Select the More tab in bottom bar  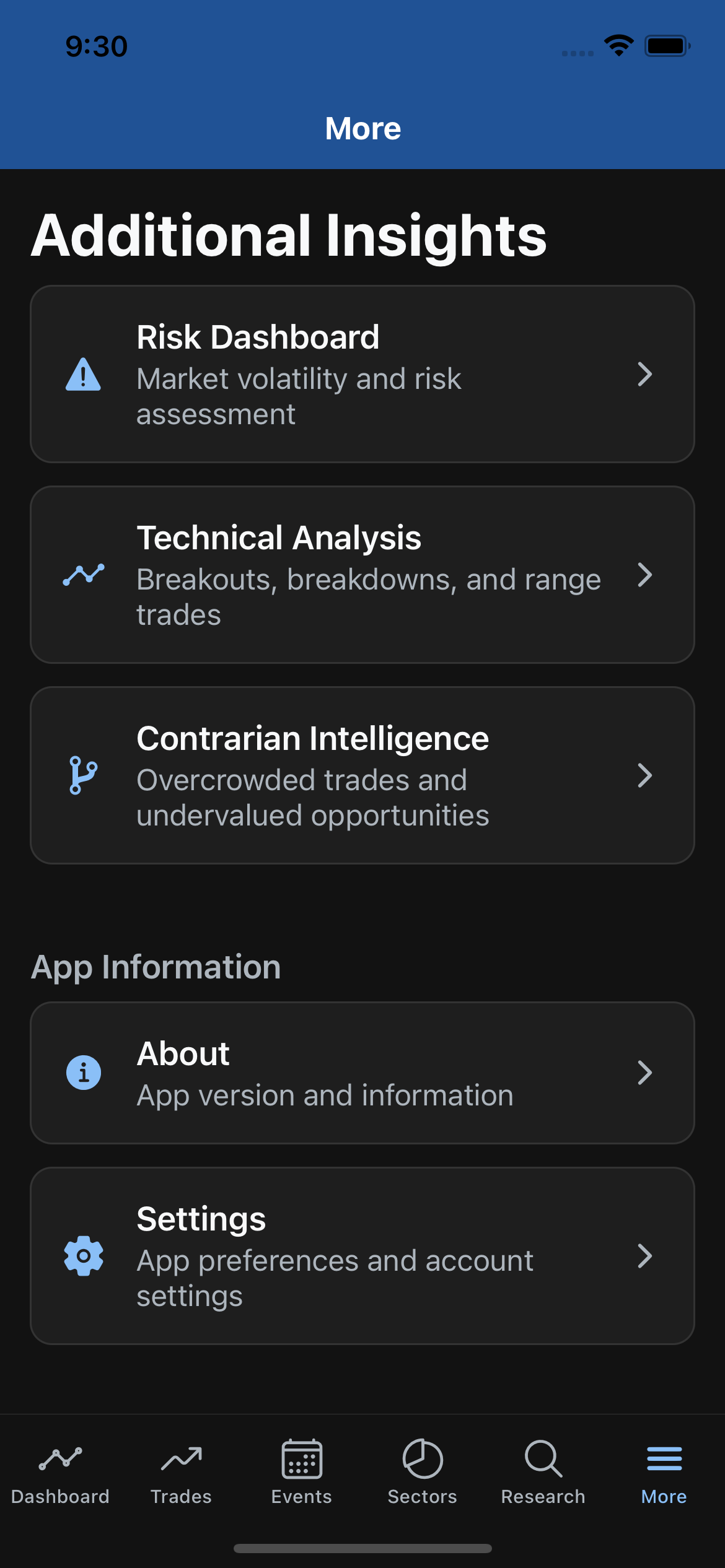pyautogui.click(x=664, y=1472)
